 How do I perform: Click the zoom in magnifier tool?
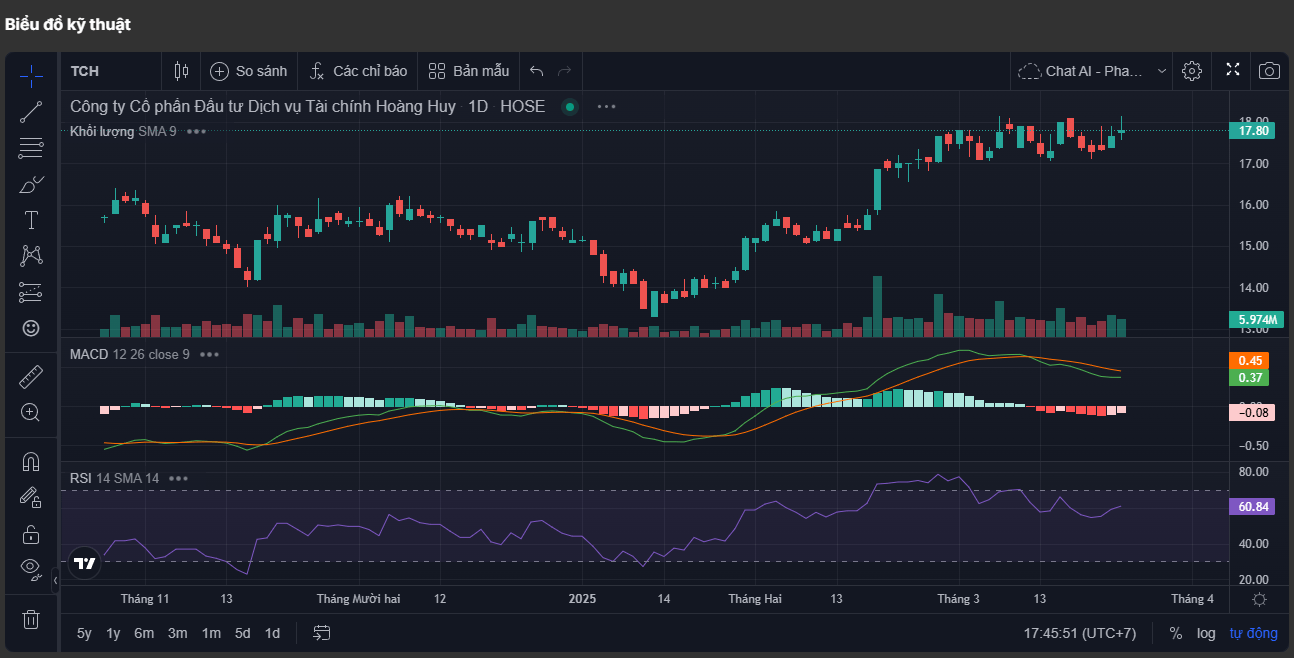point(31,412)
